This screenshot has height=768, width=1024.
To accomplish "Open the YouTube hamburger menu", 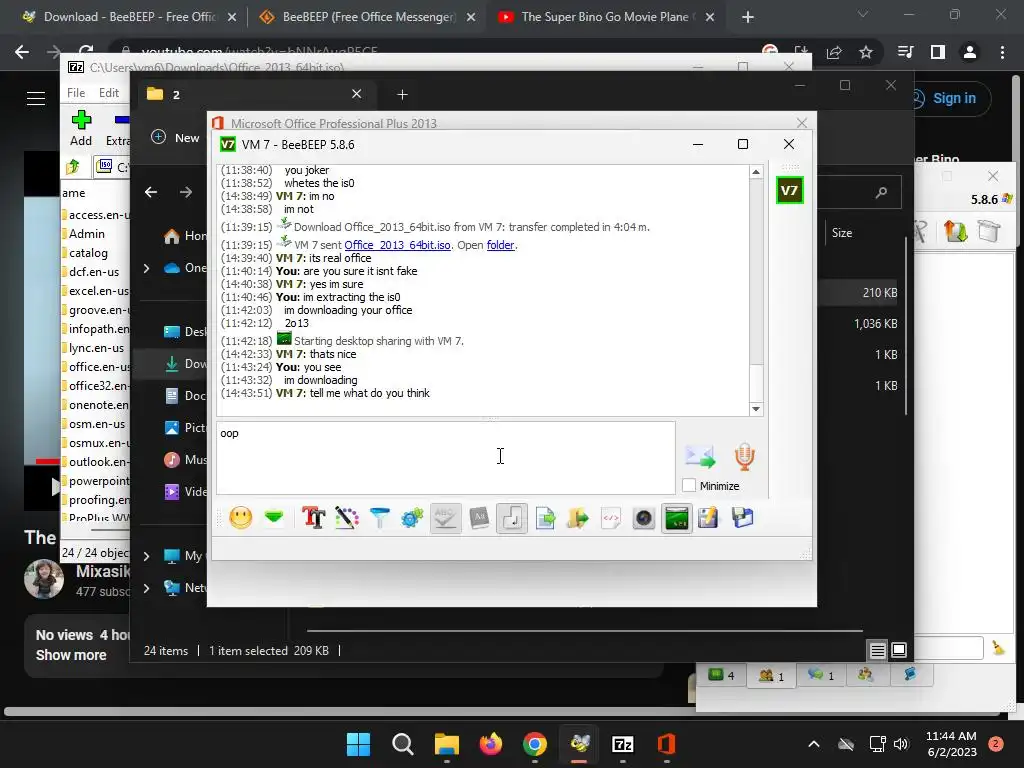I will point(36,99).
